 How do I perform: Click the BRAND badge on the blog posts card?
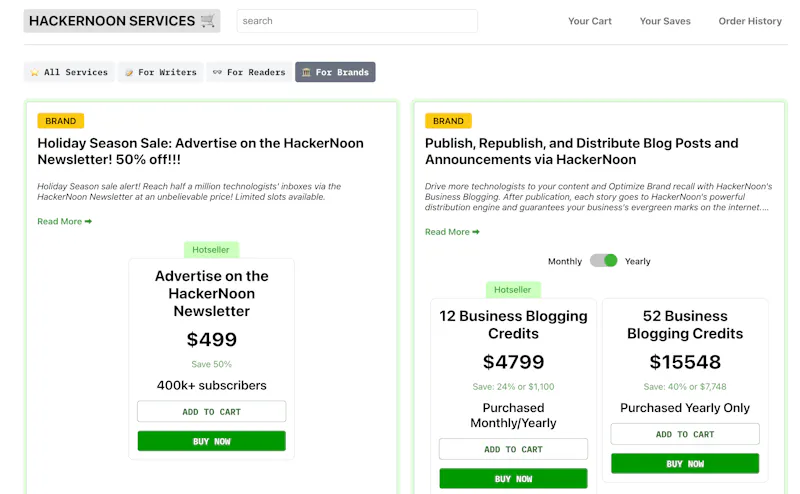coord(448,121)
